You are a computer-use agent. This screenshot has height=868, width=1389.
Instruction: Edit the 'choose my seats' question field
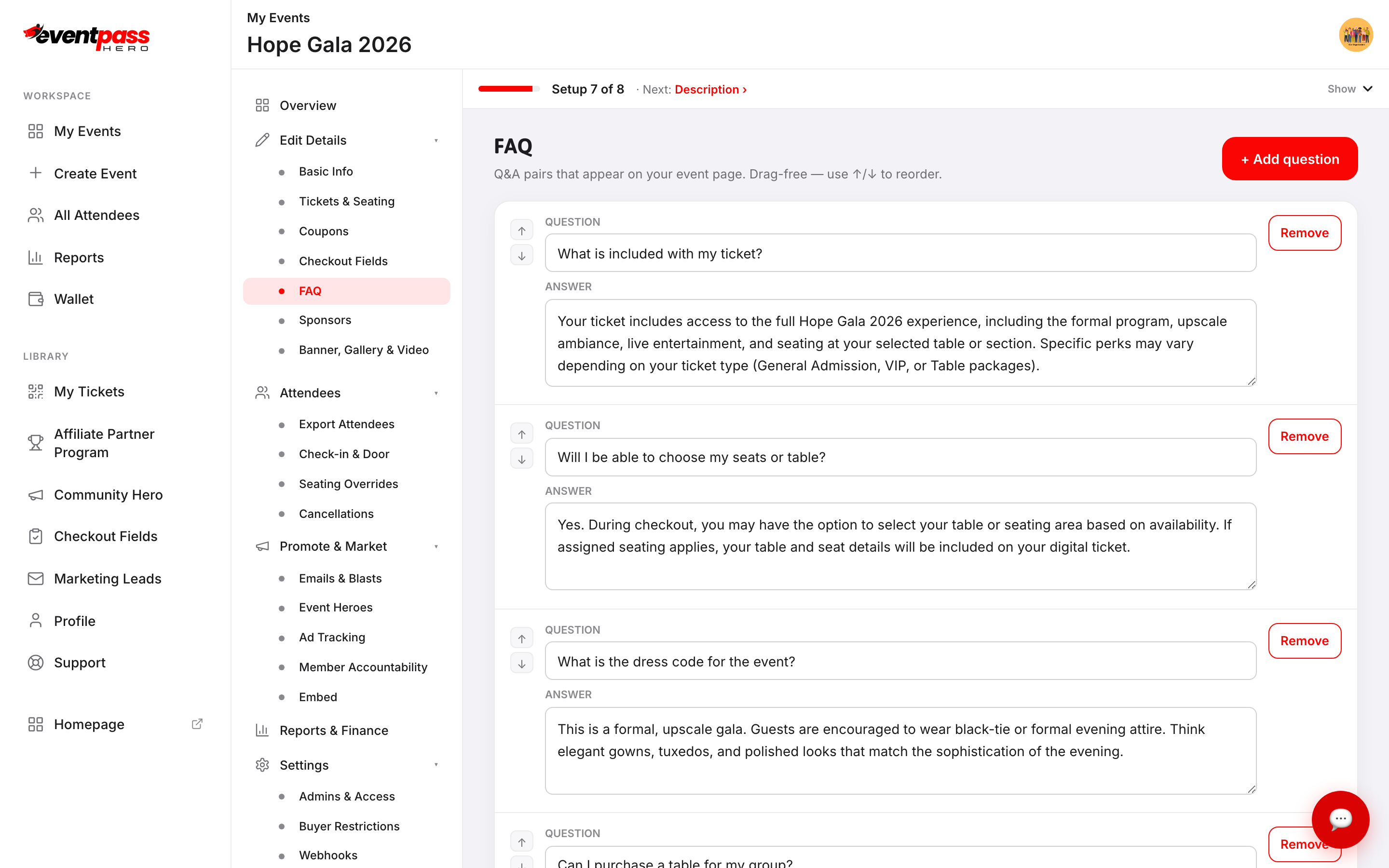(x=900, y=457)
